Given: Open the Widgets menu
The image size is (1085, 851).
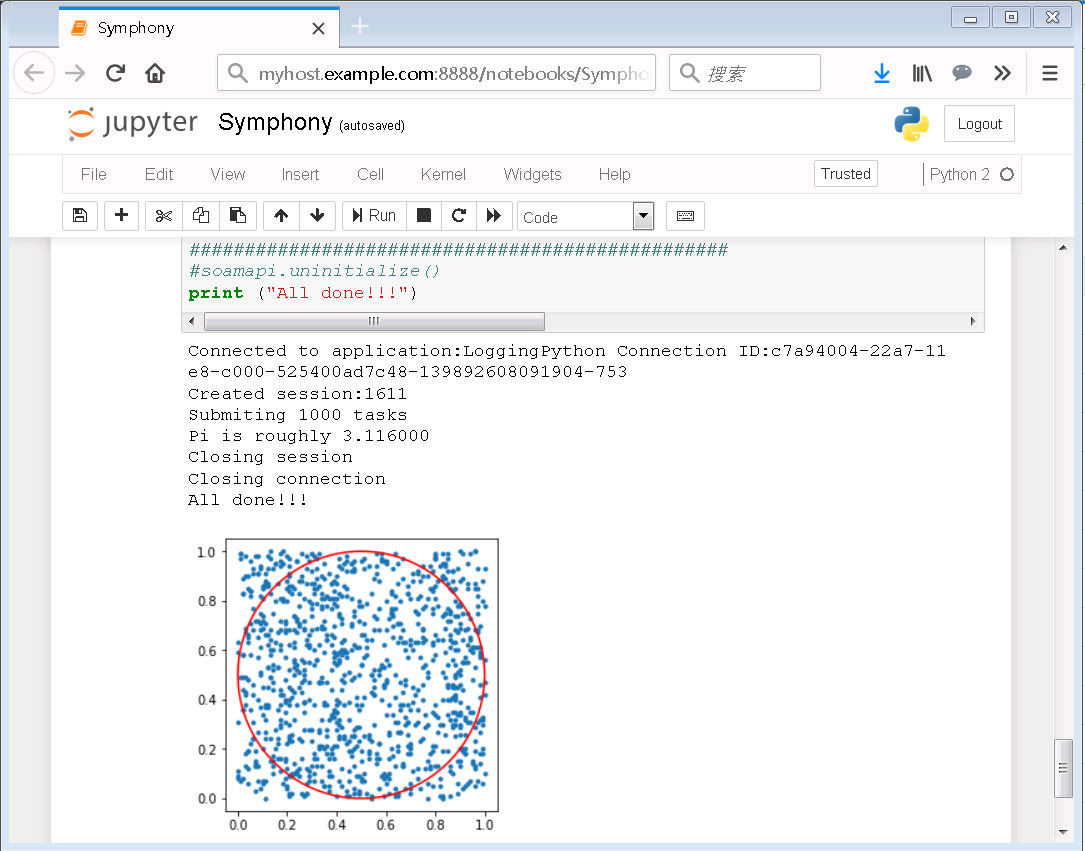Looking at the screenshot, I should tap(532, 174).
